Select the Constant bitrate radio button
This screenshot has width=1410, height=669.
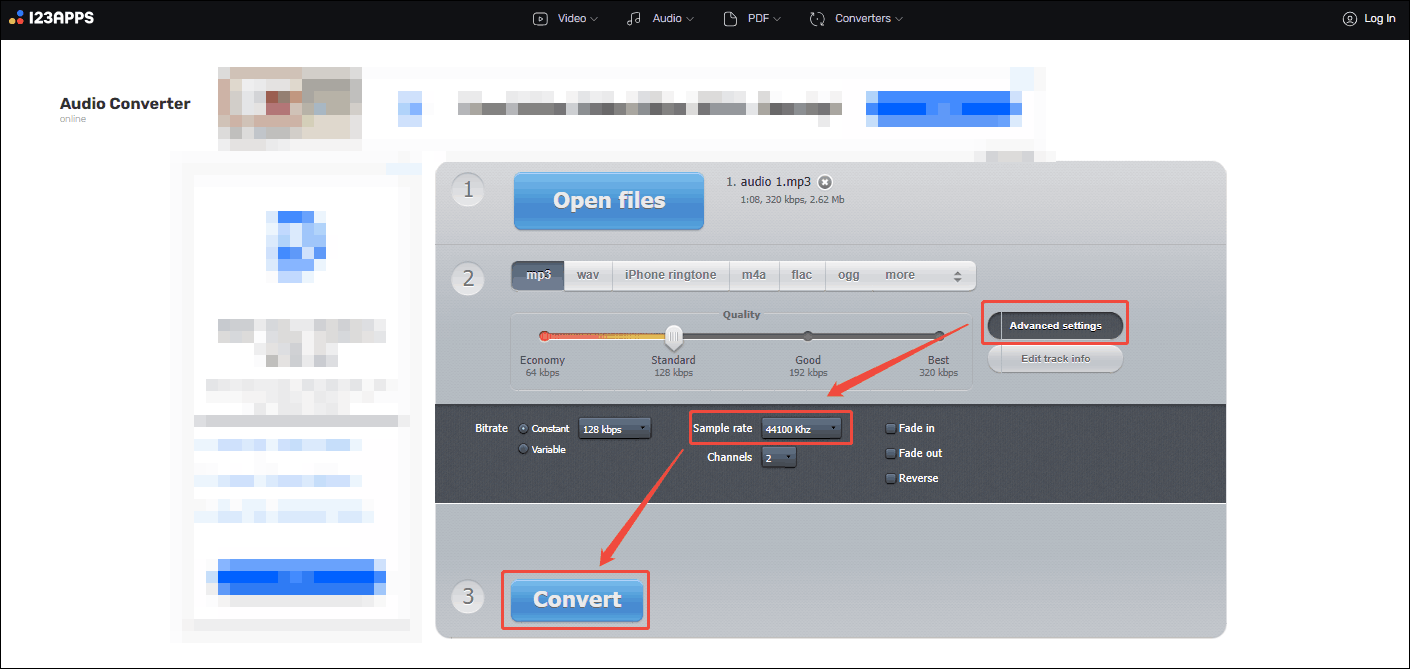click(x=523, y=428)
